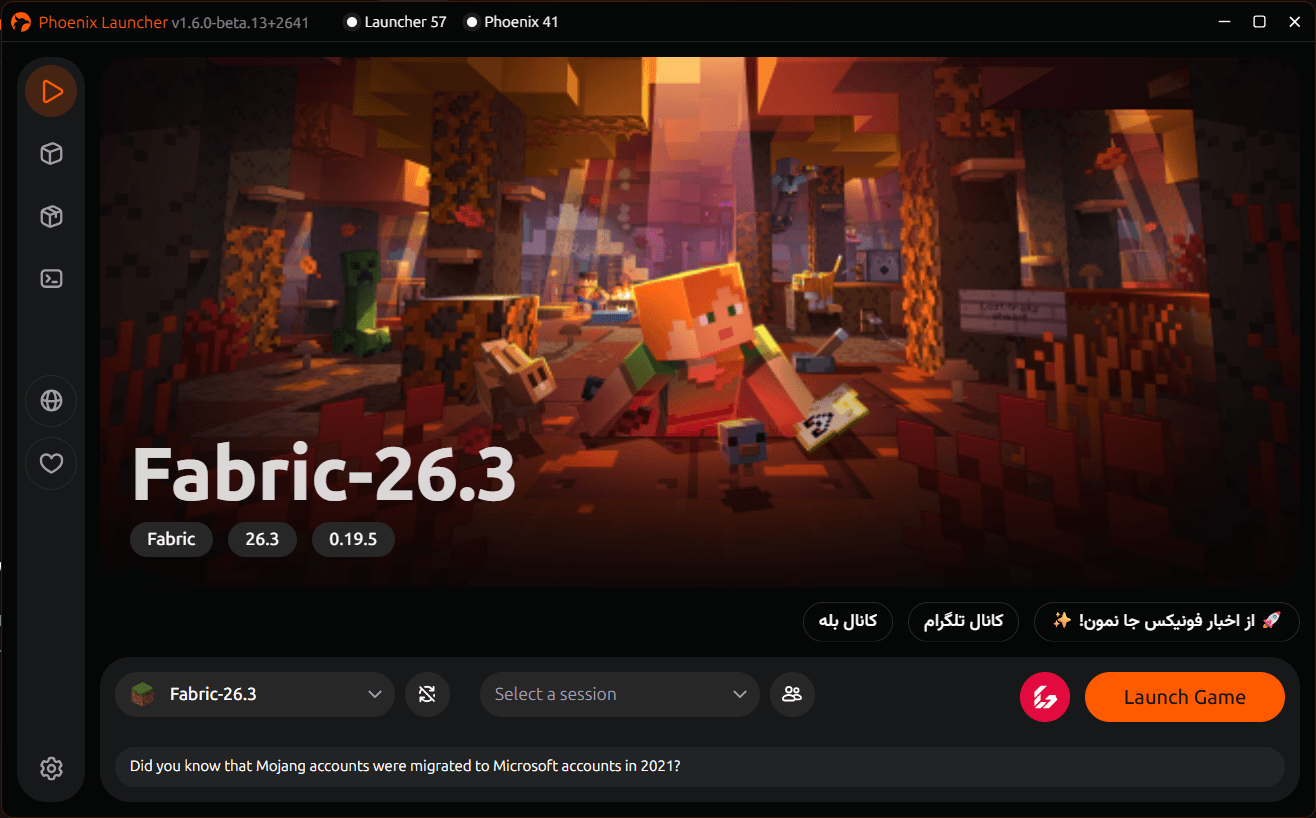Click the grass block profile icon
Screen dimensions: 1316x818
coord(144,695)
